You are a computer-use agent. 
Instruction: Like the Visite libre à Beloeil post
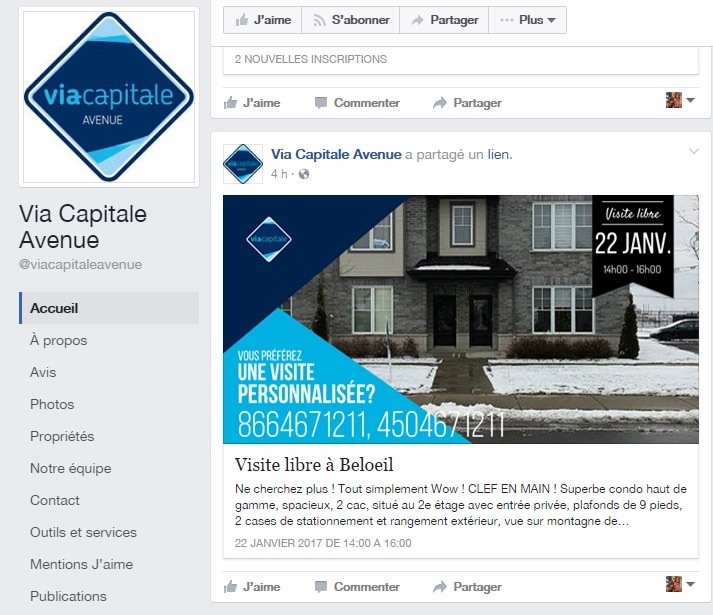point(252,587)
